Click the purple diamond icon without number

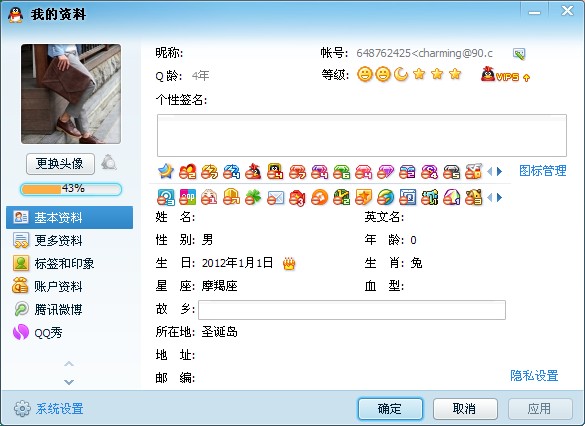385,172
